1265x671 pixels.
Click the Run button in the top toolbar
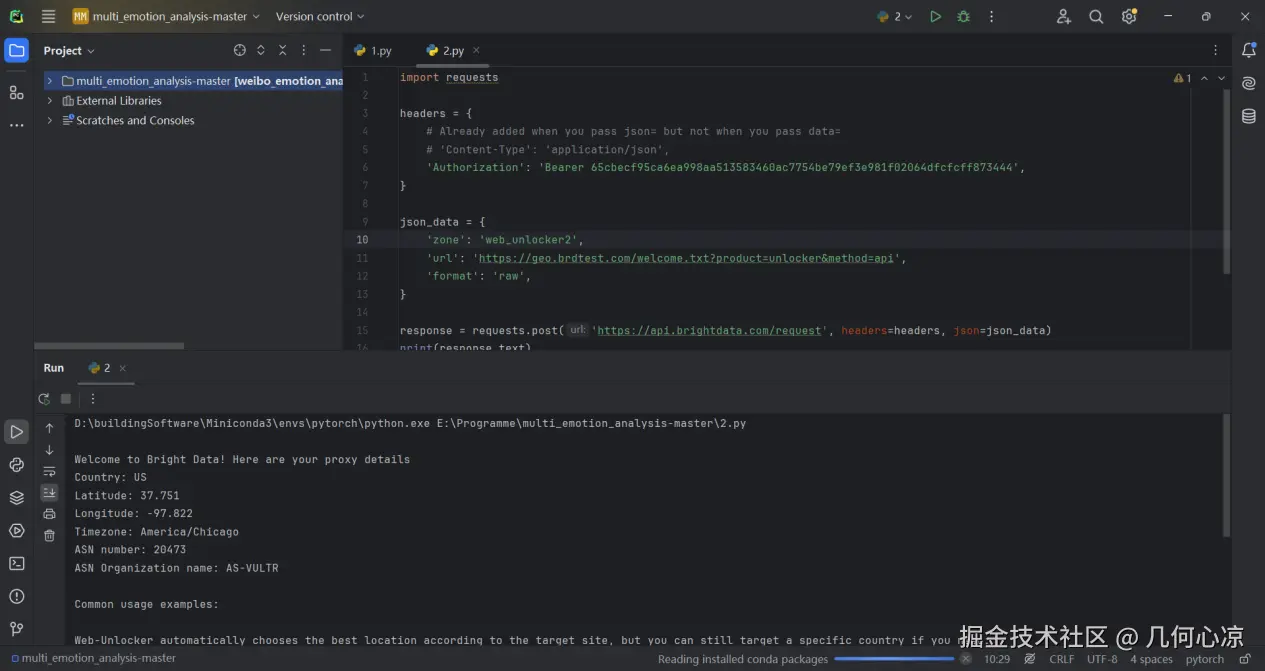[935, 17]
